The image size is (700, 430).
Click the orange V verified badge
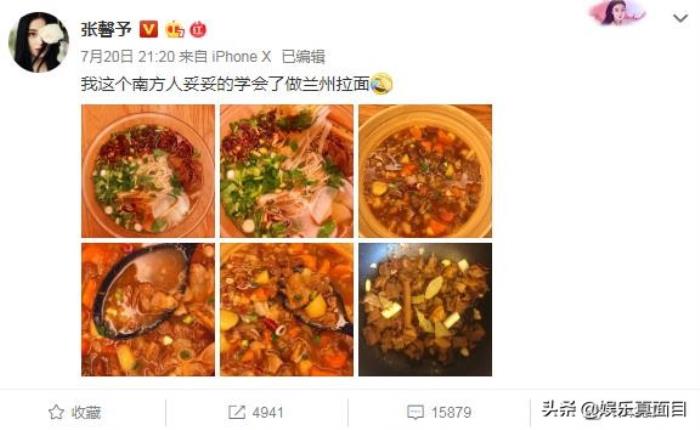click(149, 29)
